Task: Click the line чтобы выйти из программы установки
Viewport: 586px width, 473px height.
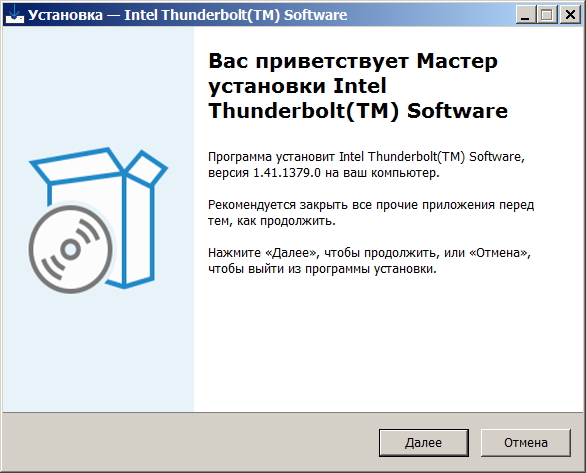Action: point(322,269)
